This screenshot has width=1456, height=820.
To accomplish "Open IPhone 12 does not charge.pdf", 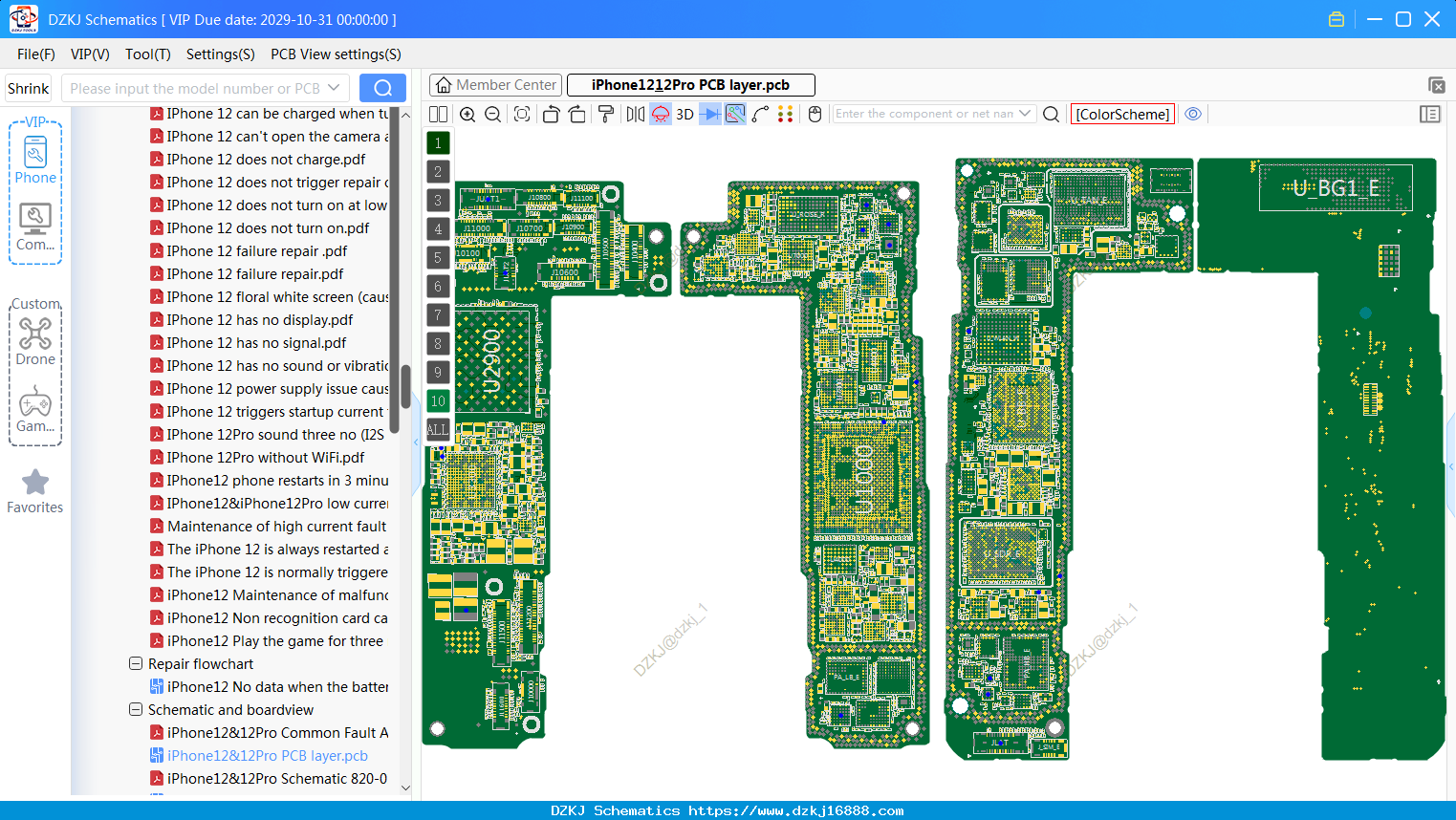I will (x=266, y=159).
